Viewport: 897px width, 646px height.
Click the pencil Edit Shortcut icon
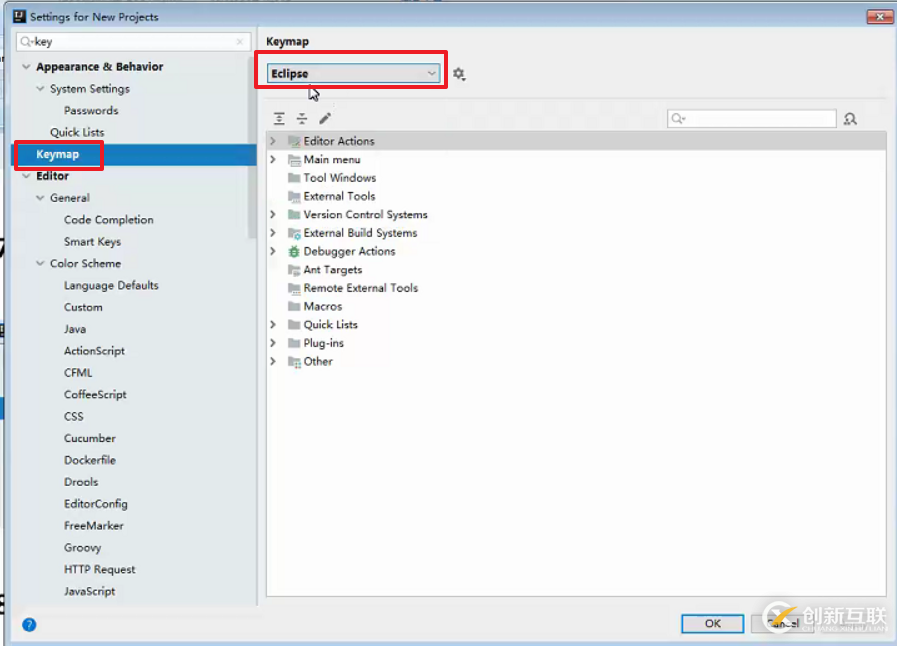325,118
